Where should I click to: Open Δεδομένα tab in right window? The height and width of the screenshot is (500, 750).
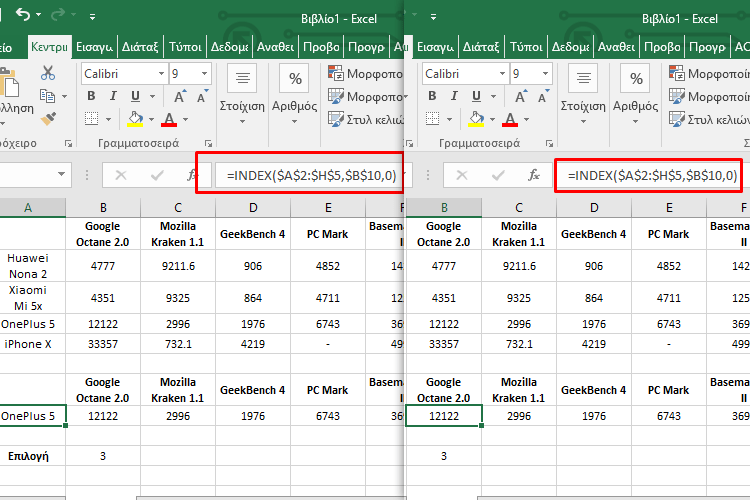[570, 47]
